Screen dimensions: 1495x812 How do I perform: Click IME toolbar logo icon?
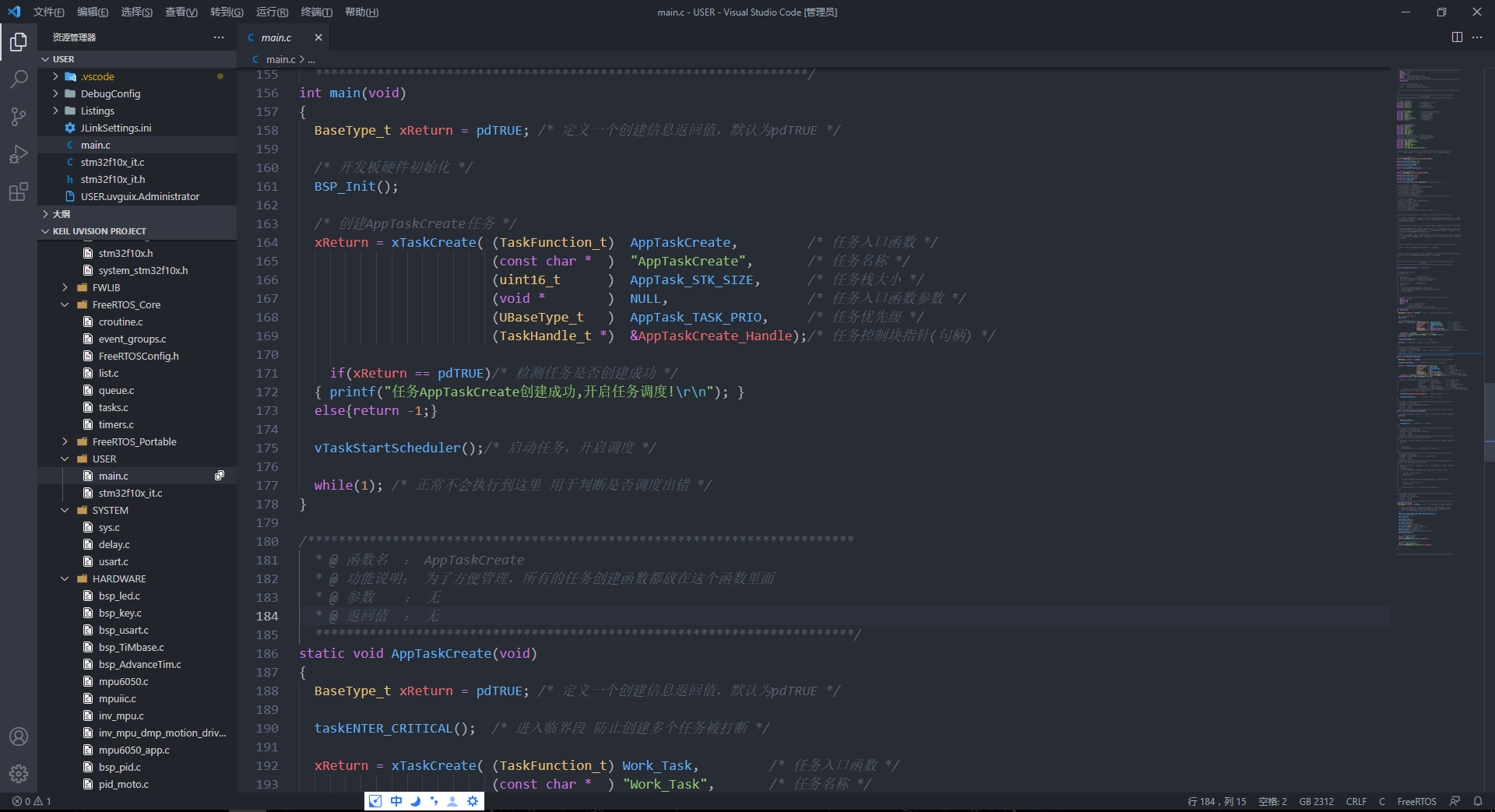(375, 801)
